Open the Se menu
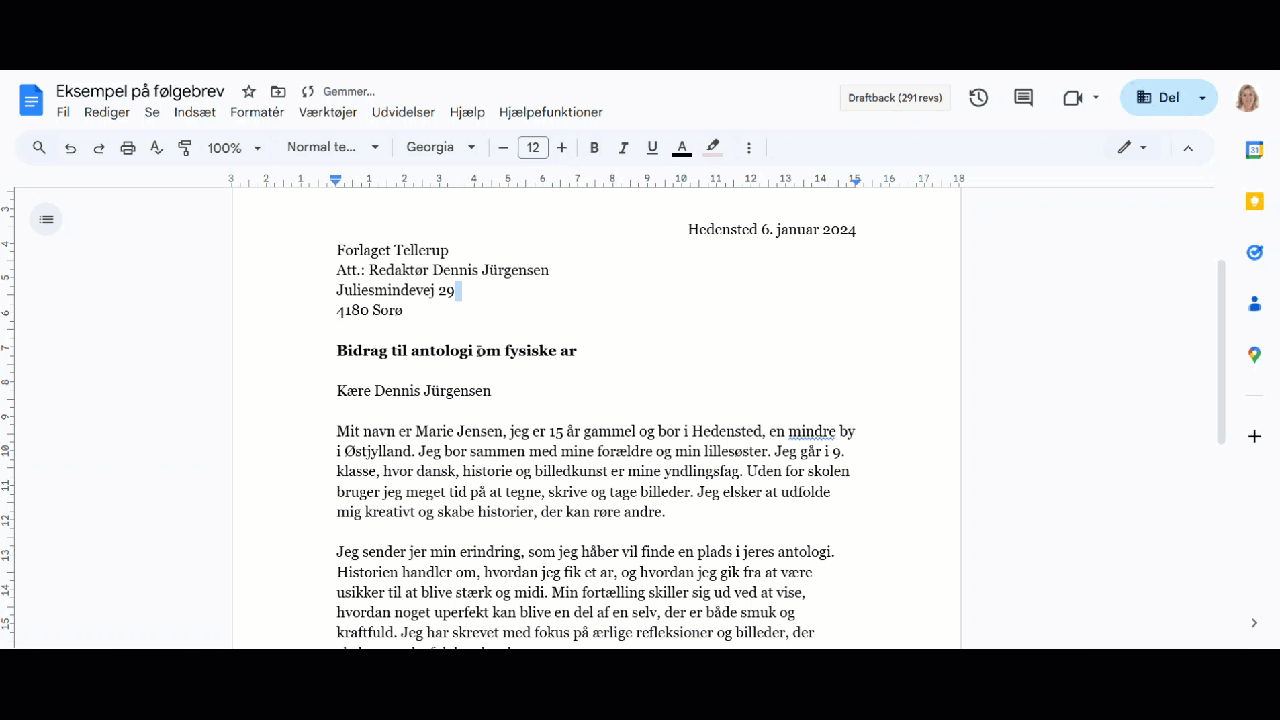1280x720 pixels. (152, 112)
